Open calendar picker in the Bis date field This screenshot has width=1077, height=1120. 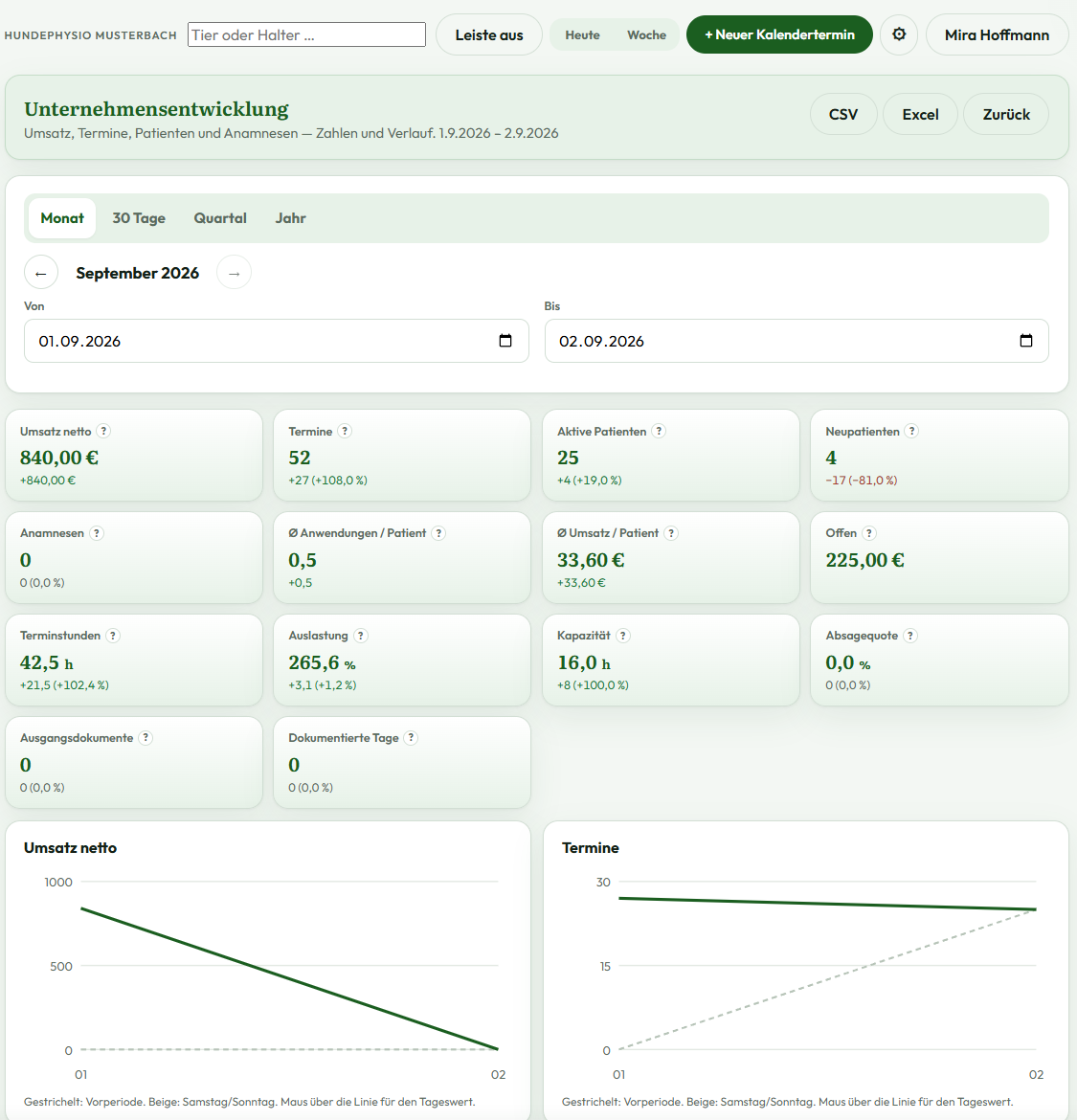(x=1025, y=341)
